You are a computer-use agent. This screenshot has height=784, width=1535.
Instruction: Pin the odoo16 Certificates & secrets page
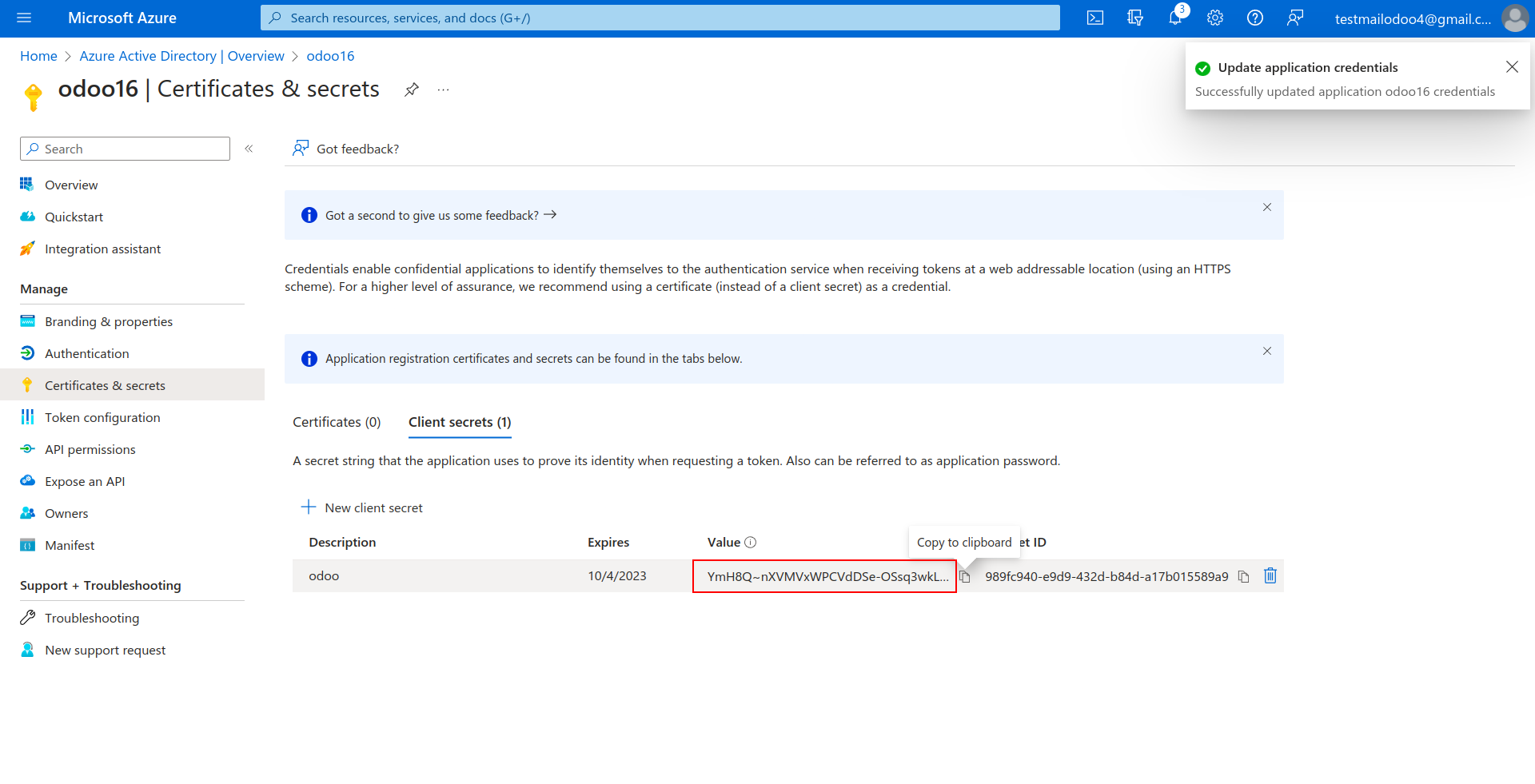[412, 90]
